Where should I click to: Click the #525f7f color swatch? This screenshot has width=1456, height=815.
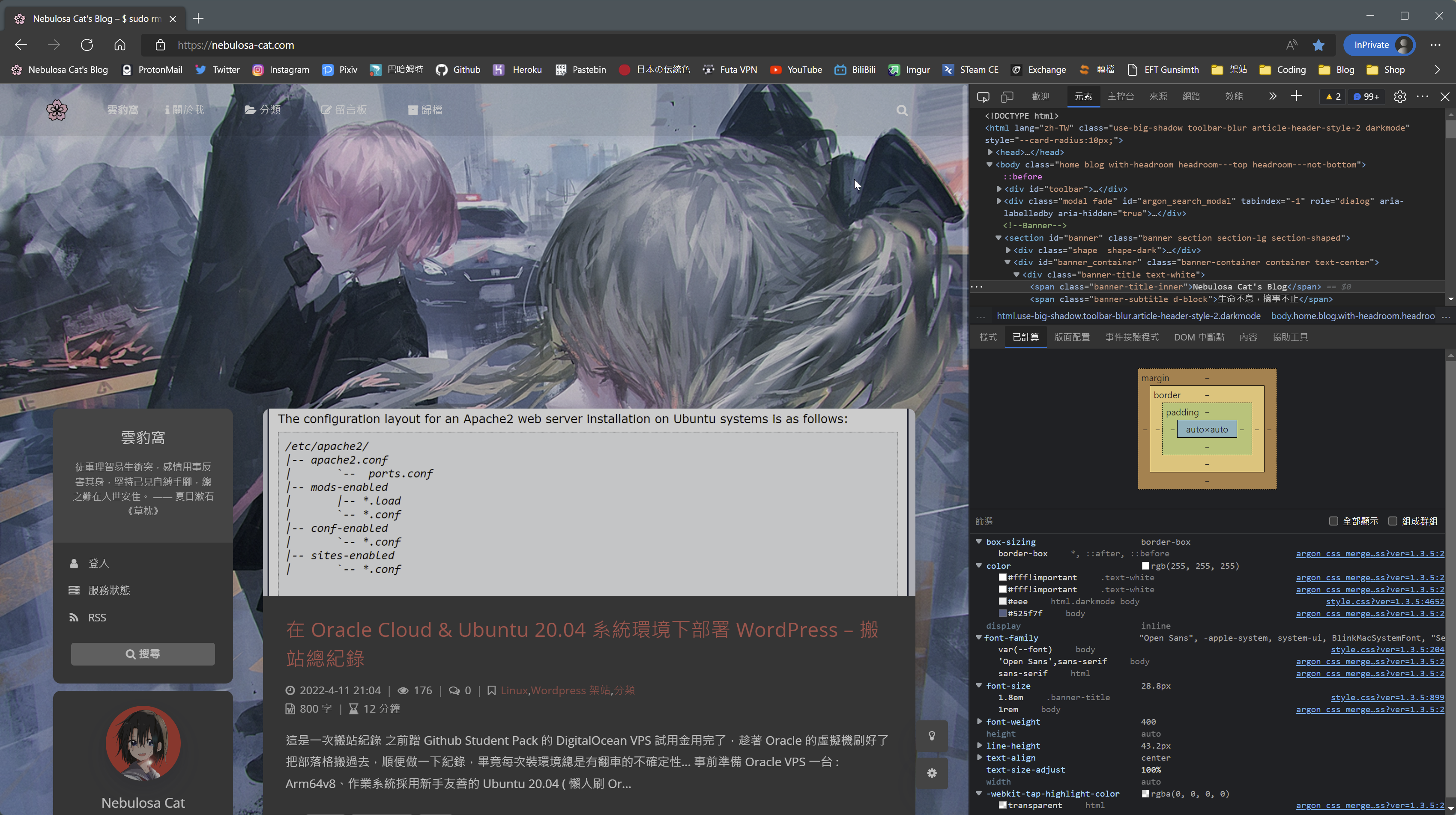pos(1002,613)
